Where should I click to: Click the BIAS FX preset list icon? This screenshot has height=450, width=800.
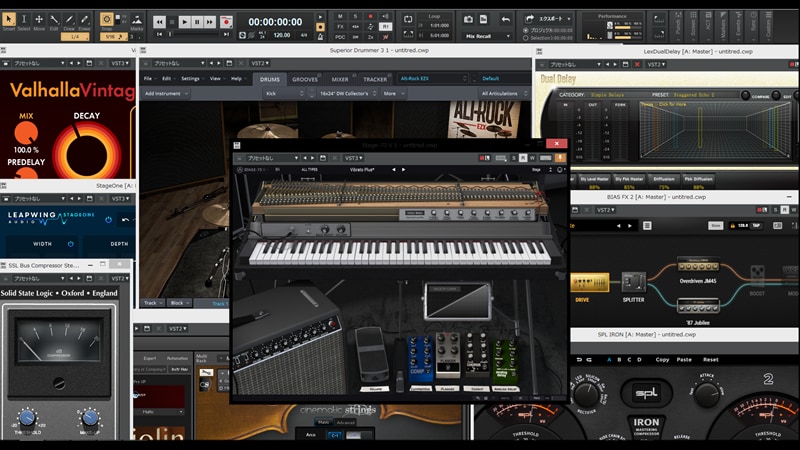(647, 226)
